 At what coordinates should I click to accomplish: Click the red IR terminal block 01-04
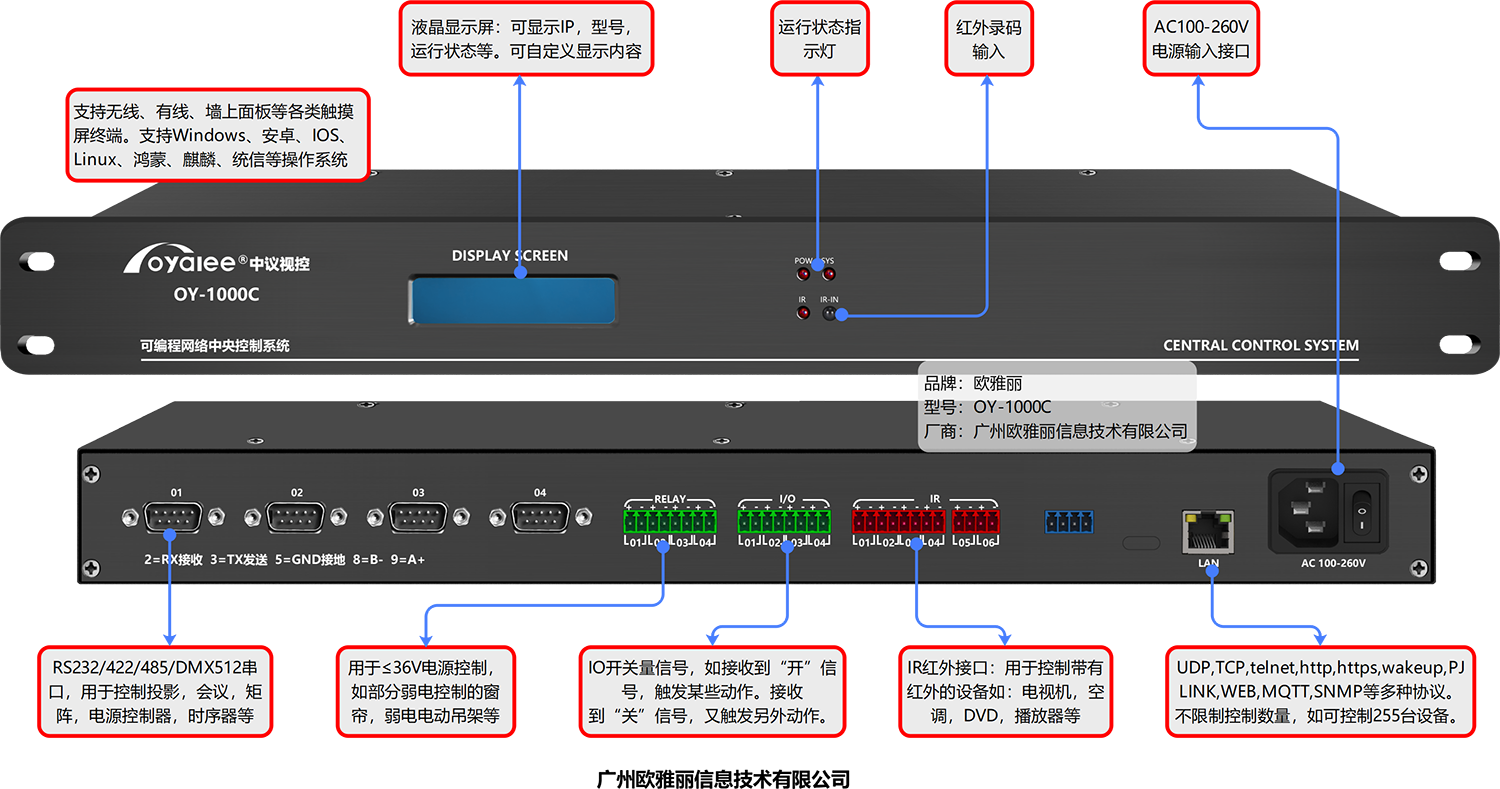pos(898,520)
